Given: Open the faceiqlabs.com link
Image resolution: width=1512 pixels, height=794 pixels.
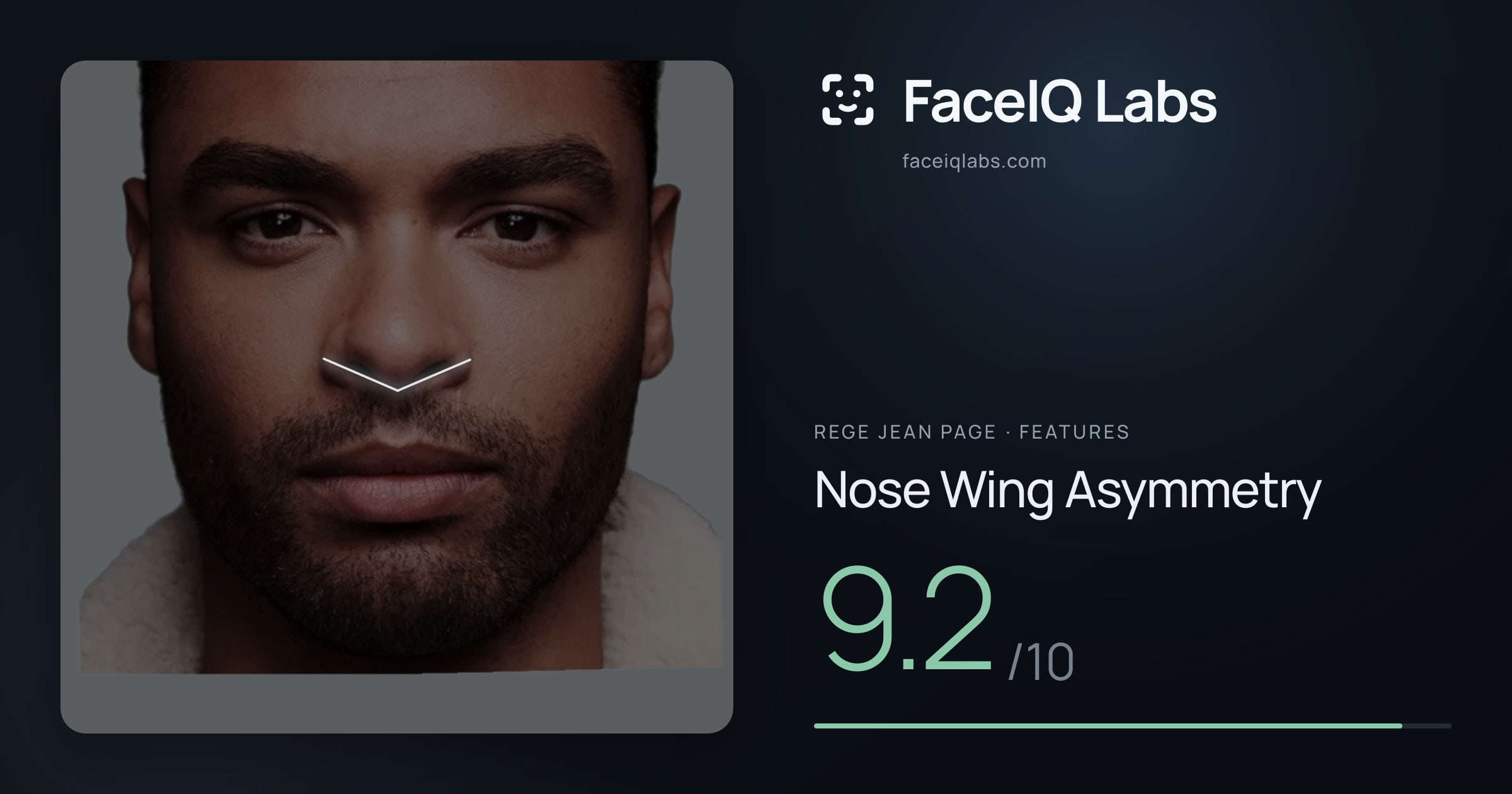Looking at the screenshot, I should click(974, 161).
